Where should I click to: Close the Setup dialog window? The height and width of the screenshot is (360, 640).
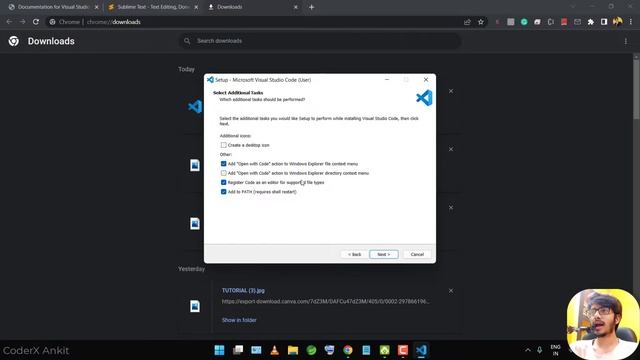point(426,80)
